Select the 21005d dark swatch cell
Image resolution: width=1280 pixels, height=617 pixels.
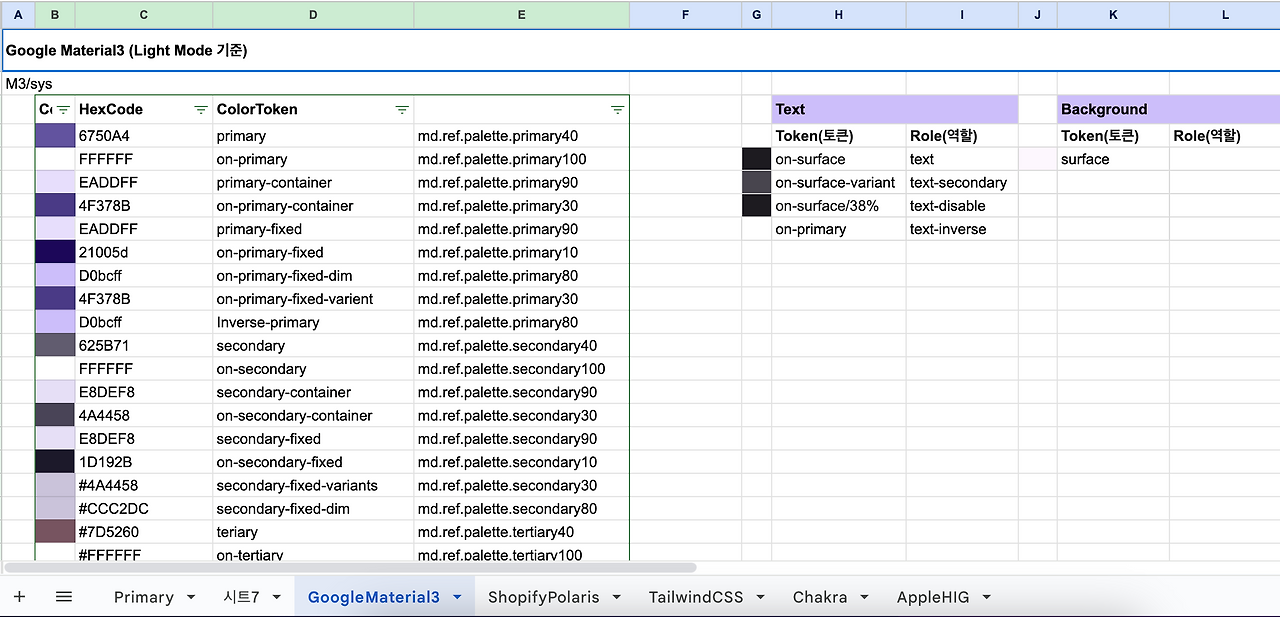click(55, 252)
